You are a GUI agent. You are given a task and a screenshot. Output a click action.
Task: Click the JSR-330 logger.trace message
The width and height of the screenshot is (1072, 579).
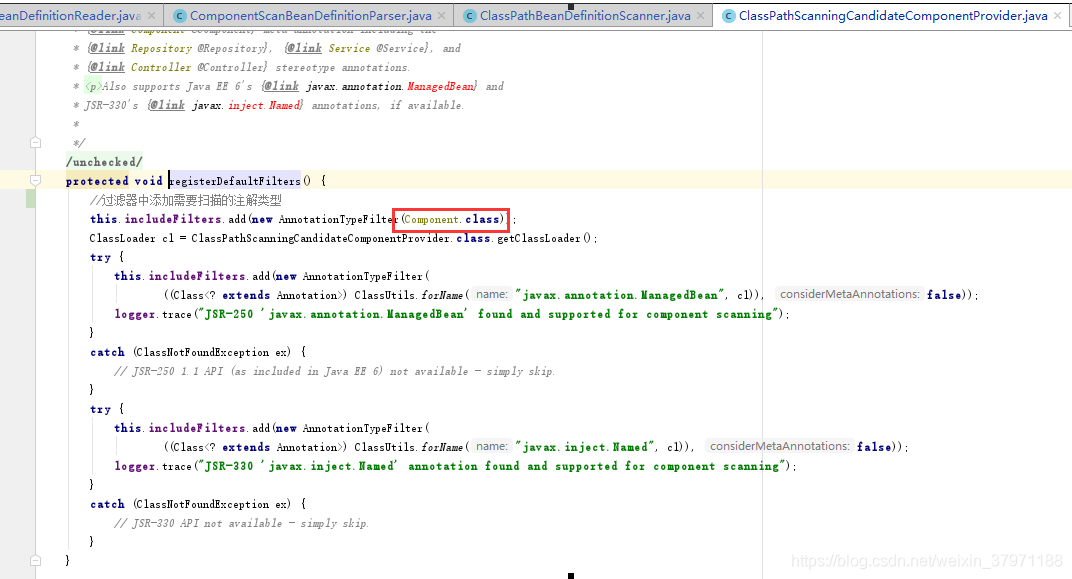pyautogui.click(x=491, y=466)
